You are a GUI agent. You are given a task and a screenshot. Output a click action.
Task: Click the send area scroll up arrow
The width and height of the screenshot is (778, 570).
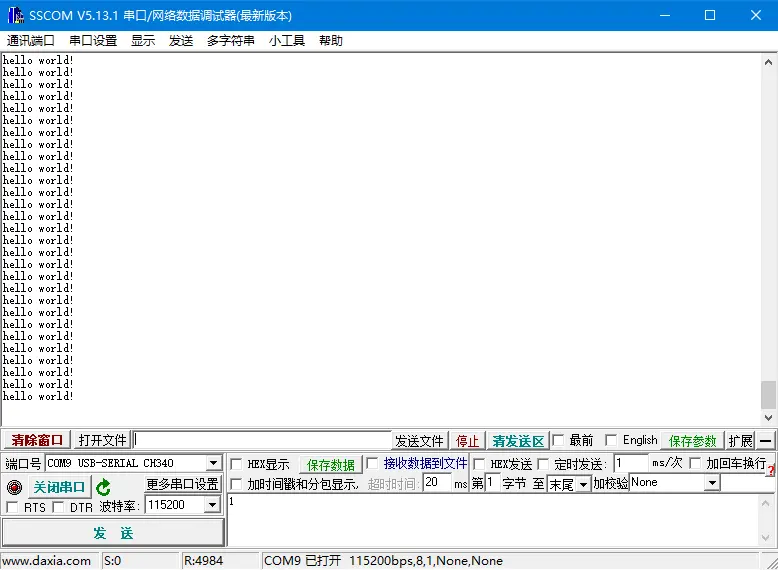click(x=766, y=504)
